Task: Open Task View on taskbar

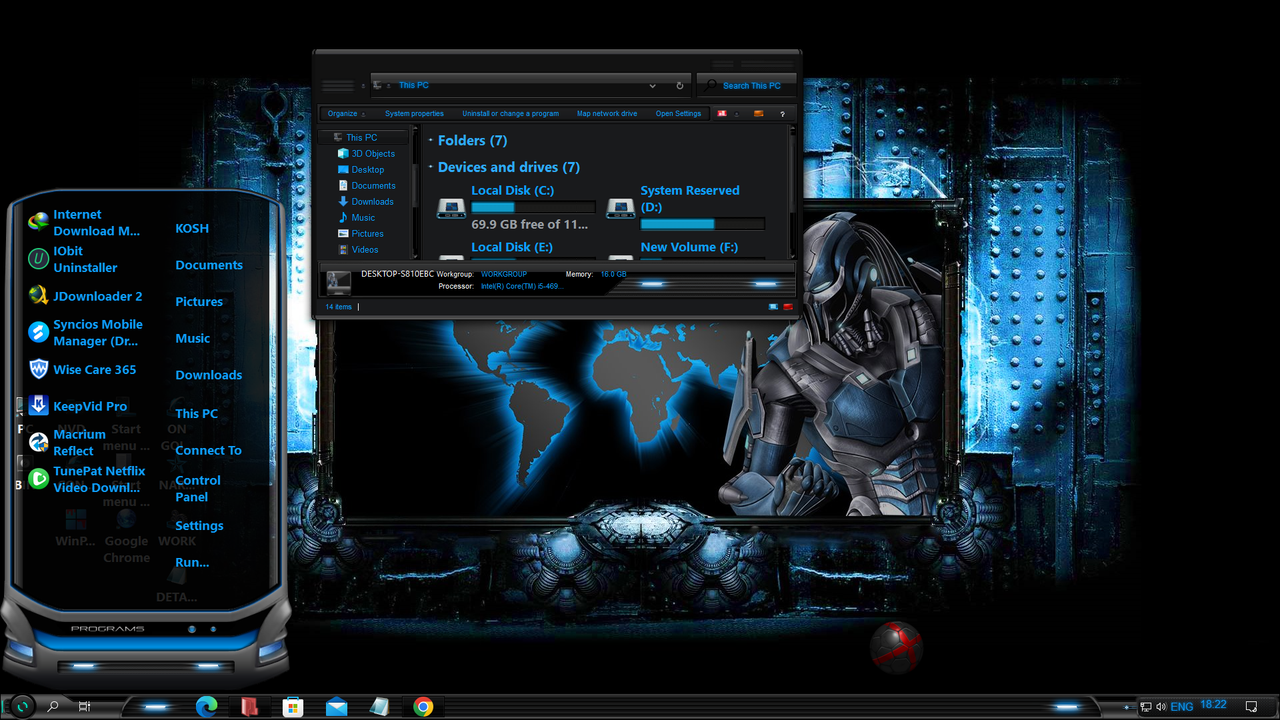Action: tap(85, 706)
